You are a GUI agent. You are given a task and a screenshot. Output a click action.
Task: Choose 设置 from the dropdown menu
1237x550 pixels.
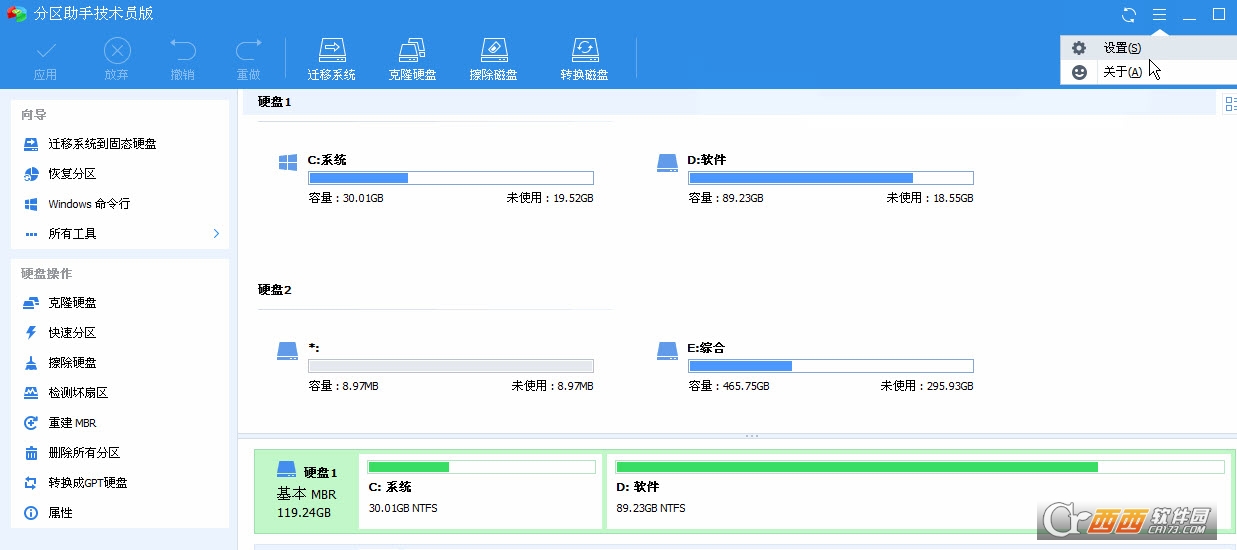[x=1121, y=48]
